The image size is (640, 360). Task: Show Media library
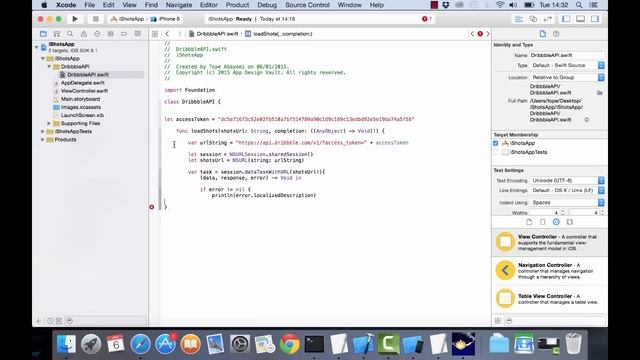click(x=570, y=222)
